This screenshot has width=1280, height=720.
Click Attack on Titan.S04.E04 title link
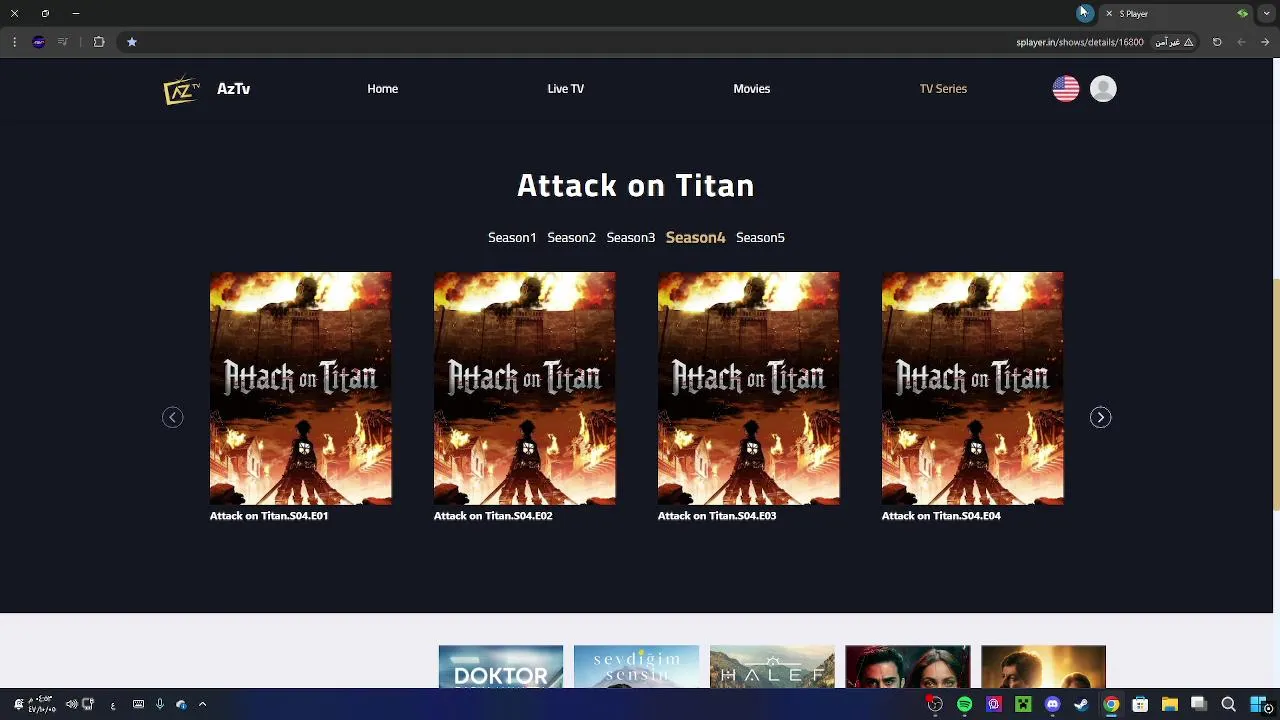pos(941,516)
